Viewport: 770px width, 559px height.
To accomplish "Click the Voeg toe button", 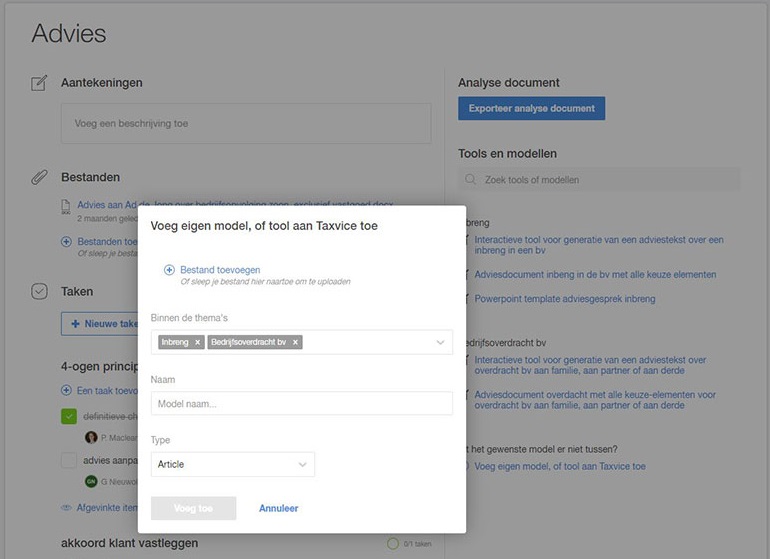I will (193, 508).
